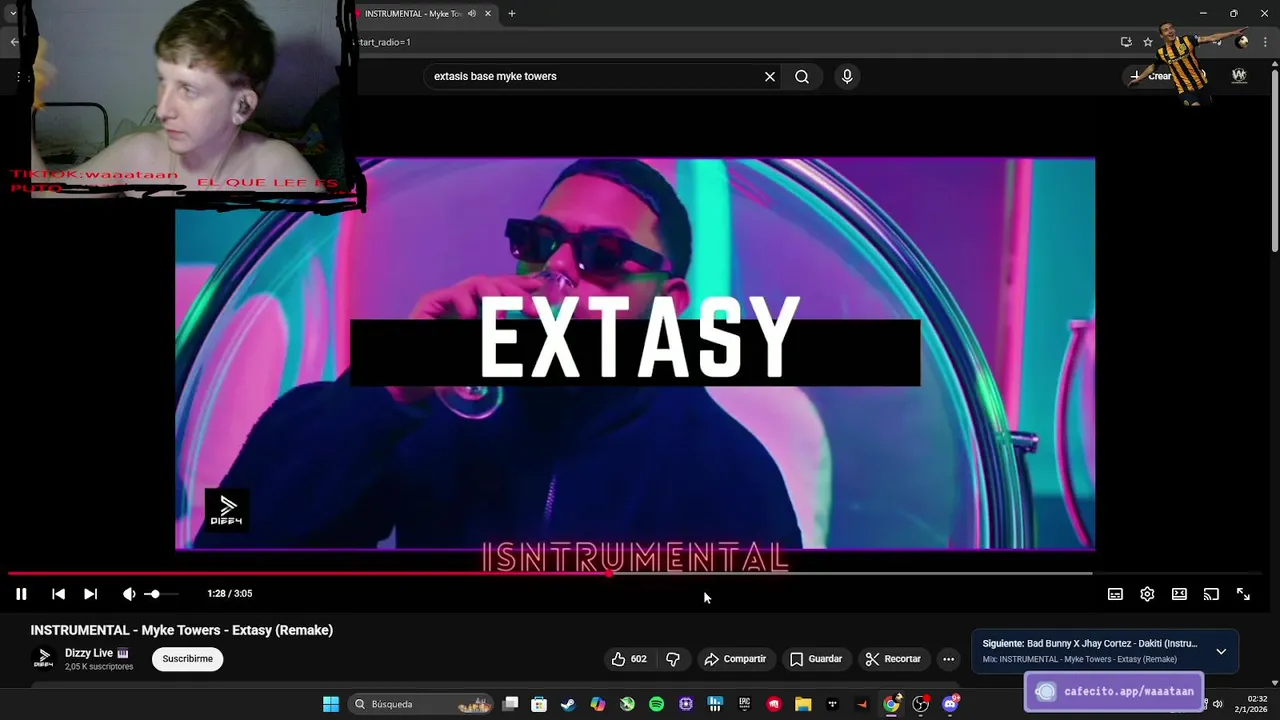Open the Chrome profile avatar
1280x720 pixels.
tap(1242, 42)
